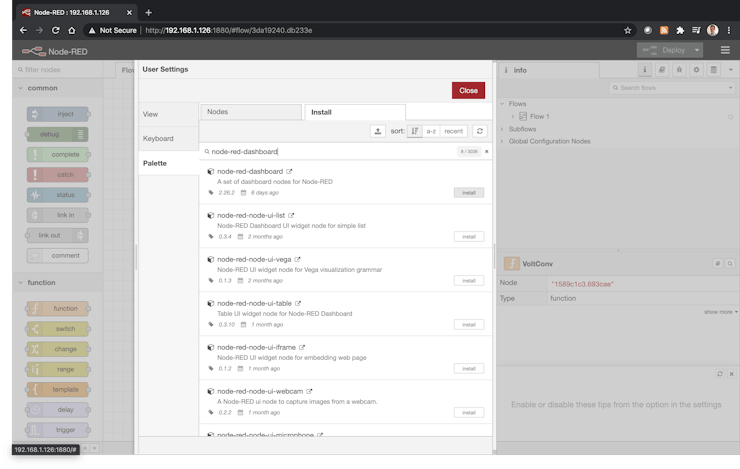The image size is (740, 469).
Task: Click the upload module icon button
Action: pos(377,131)
